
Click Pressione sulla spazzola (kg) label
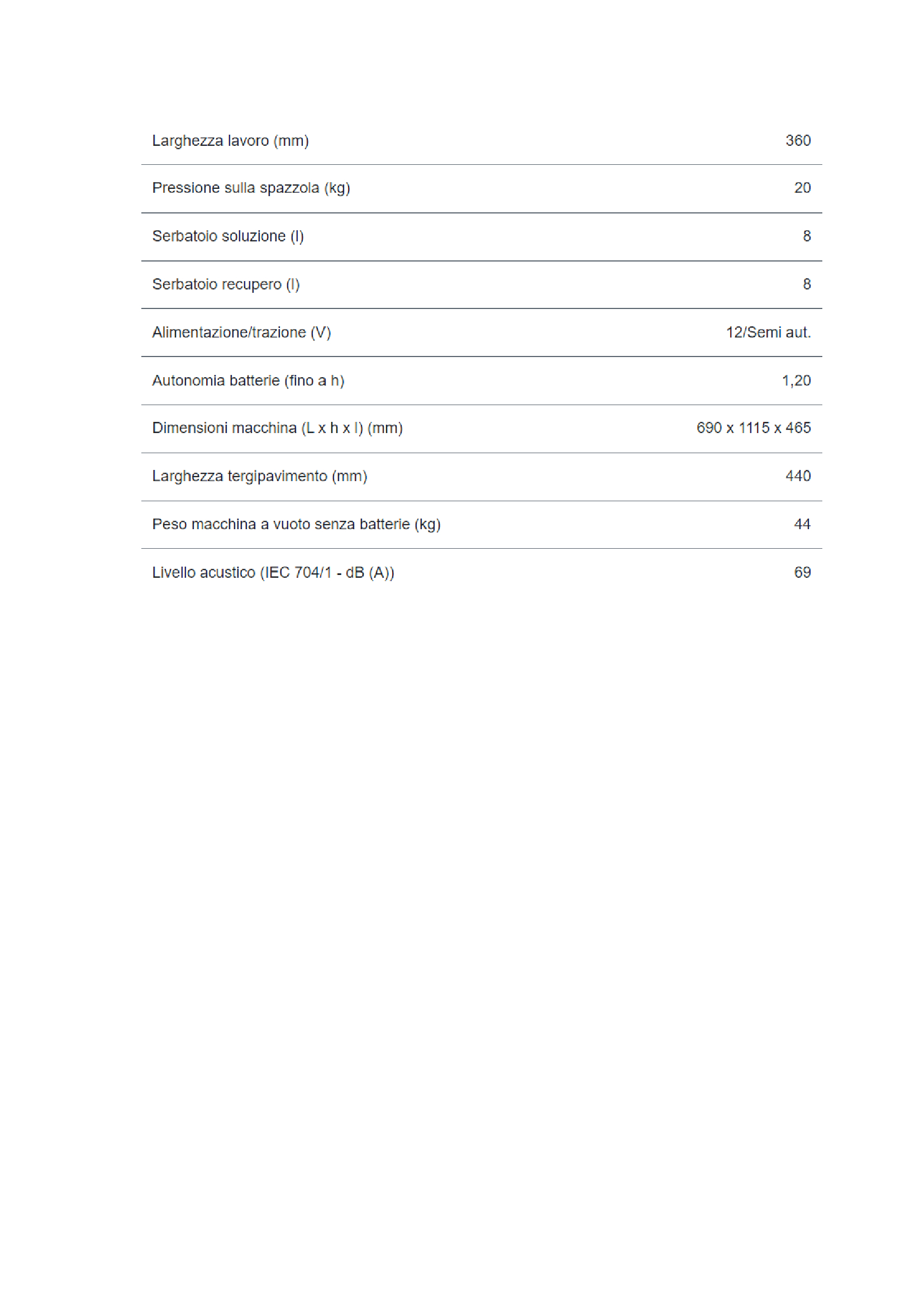coord(251,188)
